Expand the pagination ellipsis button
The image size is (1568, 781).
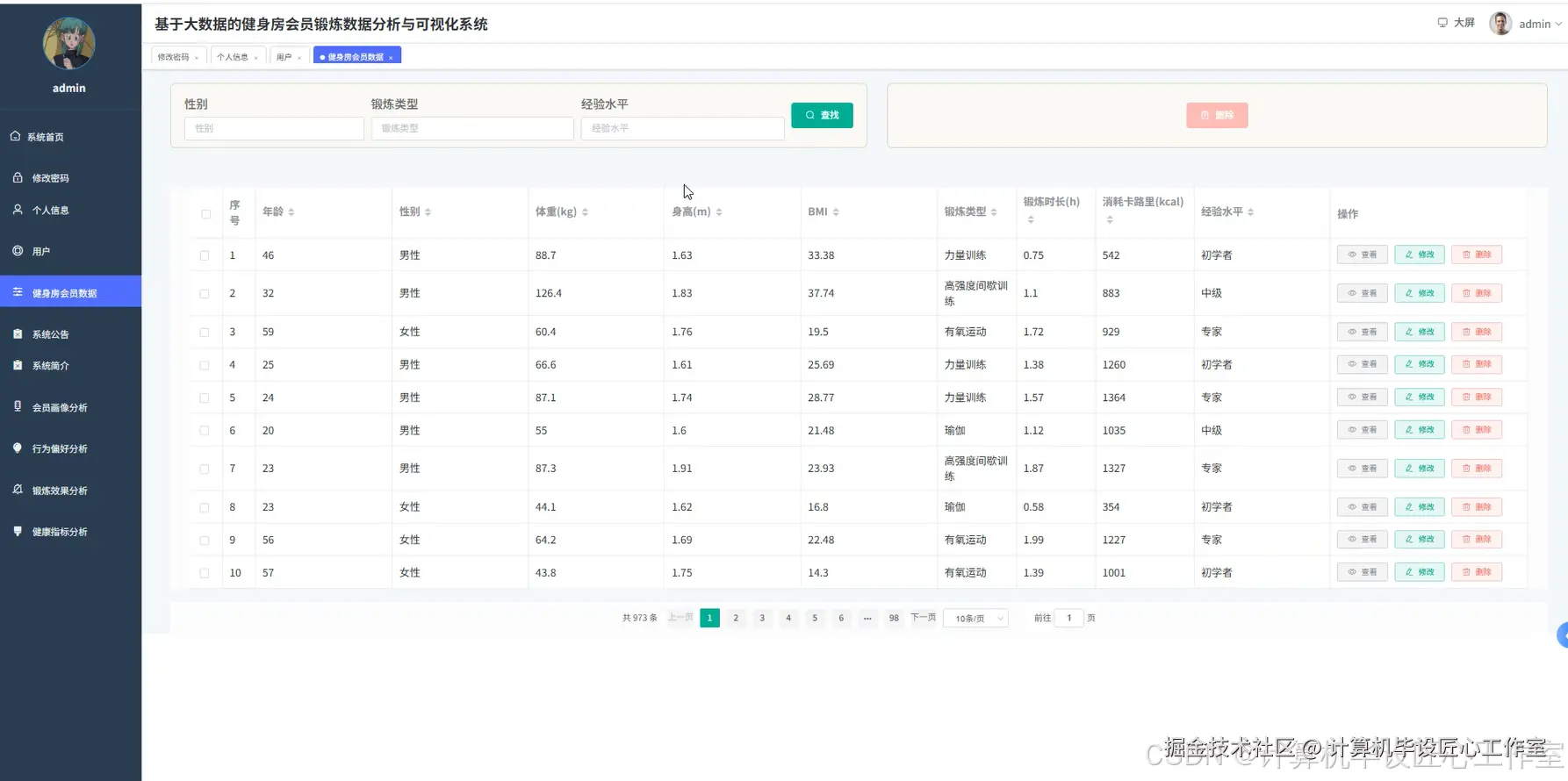pyautogui.click(x=867, y=619)
